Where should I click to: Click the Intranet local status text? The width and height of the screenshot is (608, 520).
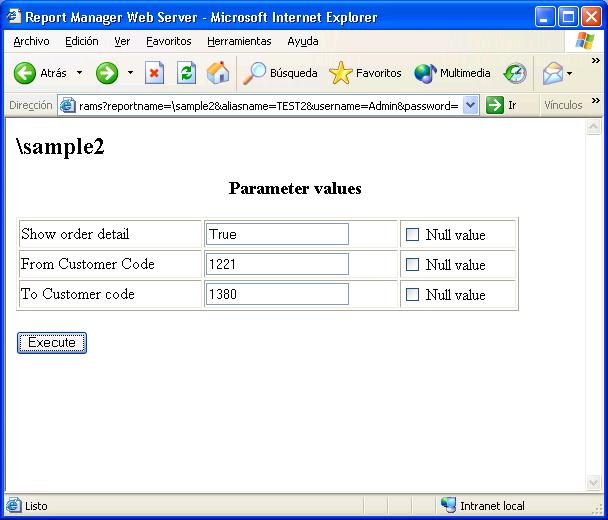492,506
